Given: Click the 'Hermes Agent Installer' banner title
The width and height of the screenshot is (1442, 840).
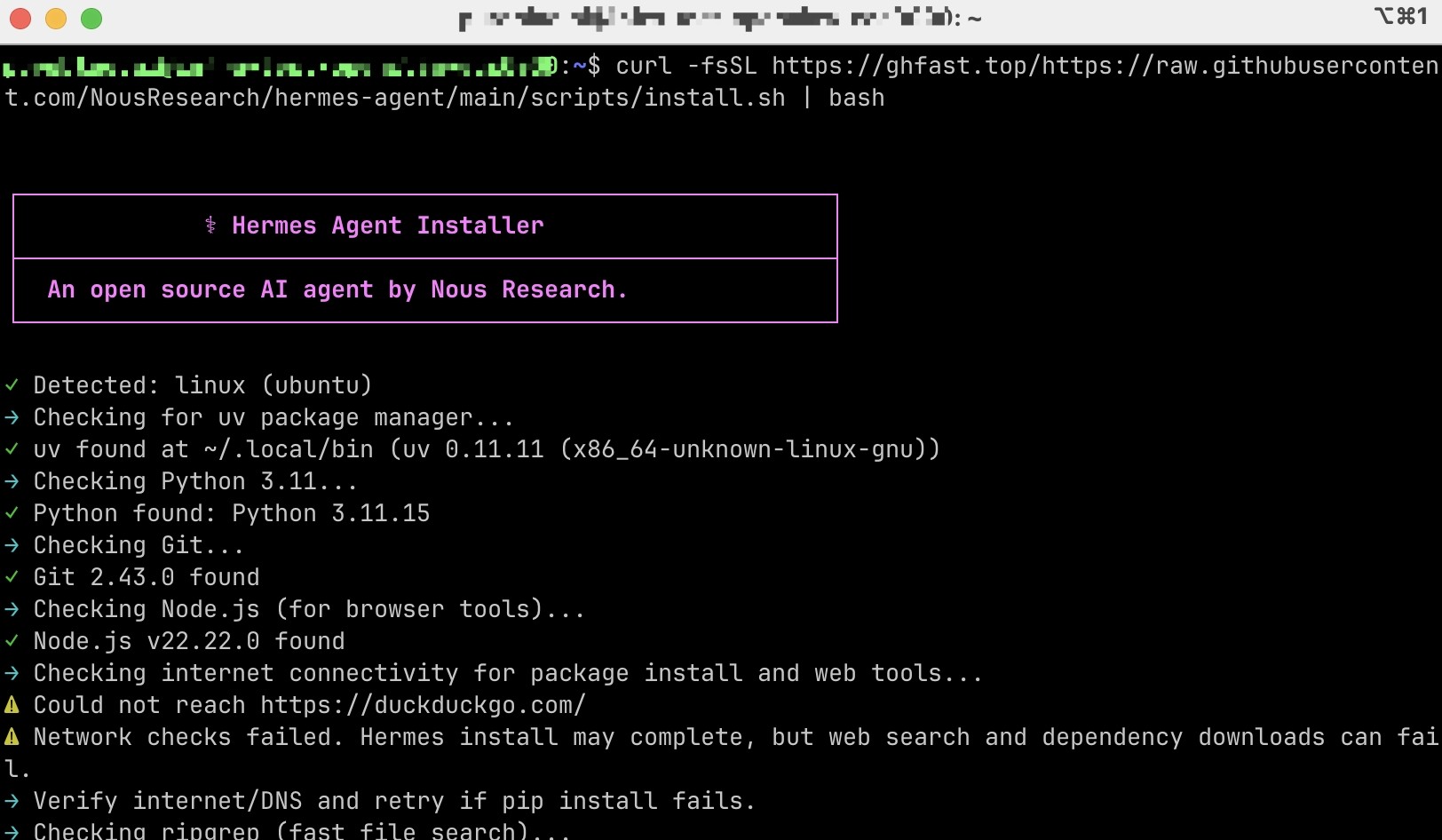Looking at the screenshot, I should [x=388, y=226].
